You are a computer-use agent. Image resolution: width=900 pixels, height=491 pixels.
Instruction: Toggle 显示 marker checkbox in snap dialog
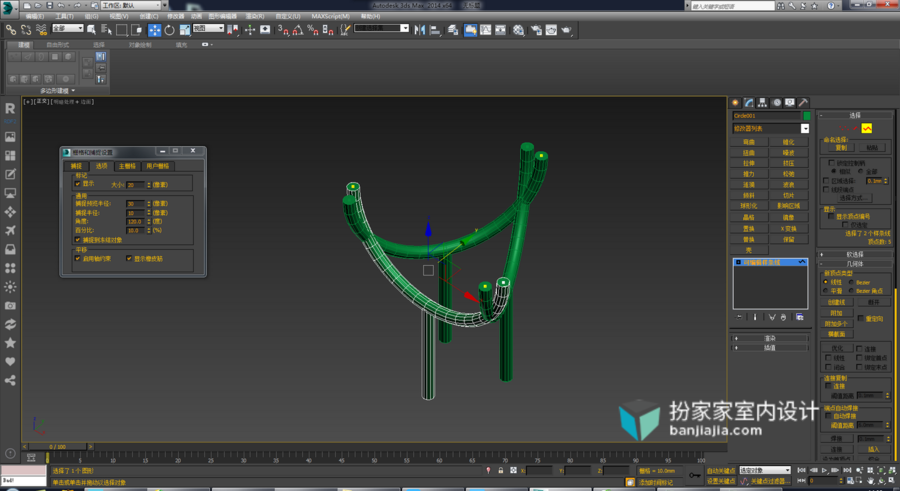(x=77, y=184)
